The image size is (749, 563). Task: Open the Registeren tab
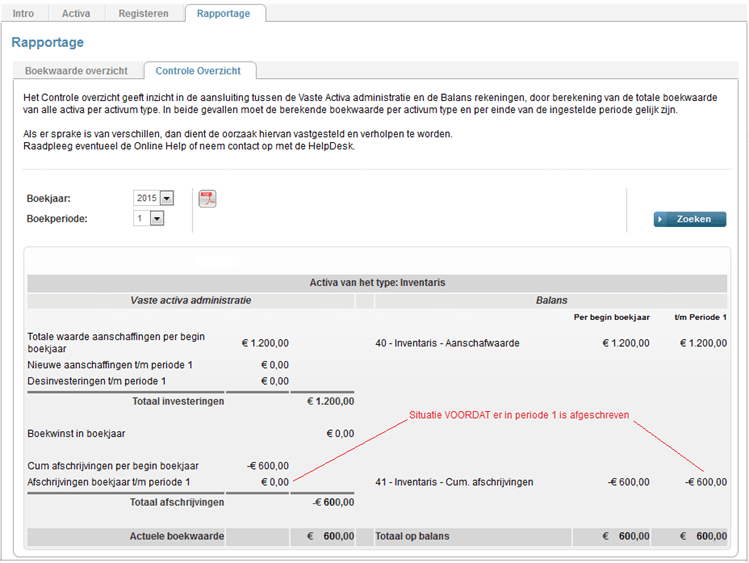click(143, 13)
